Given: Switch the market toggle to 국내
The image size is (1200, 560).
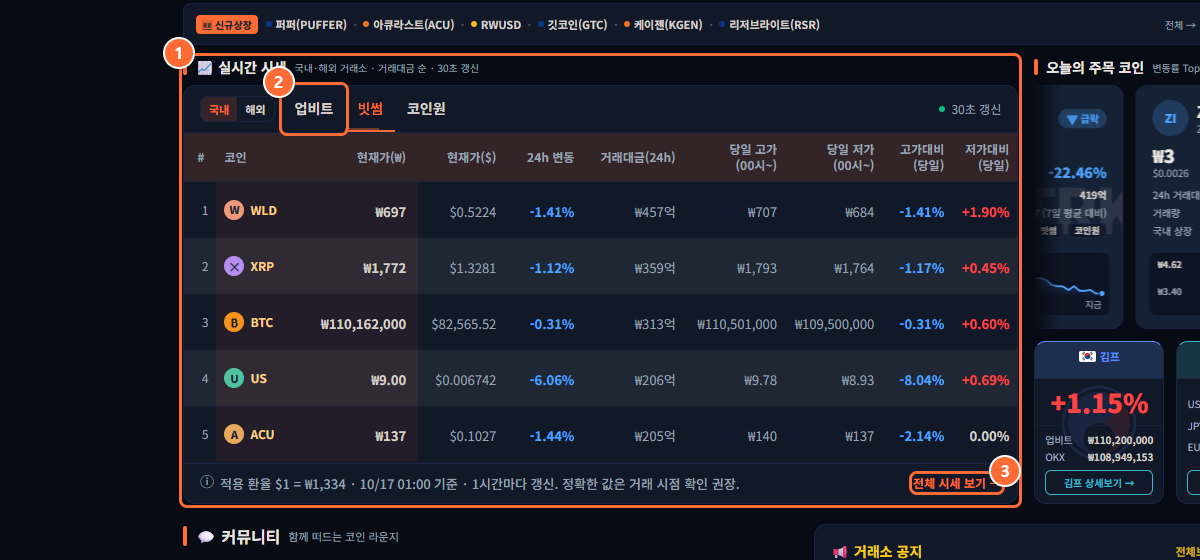Looking at the screenshot, I should tap(218, 109).
